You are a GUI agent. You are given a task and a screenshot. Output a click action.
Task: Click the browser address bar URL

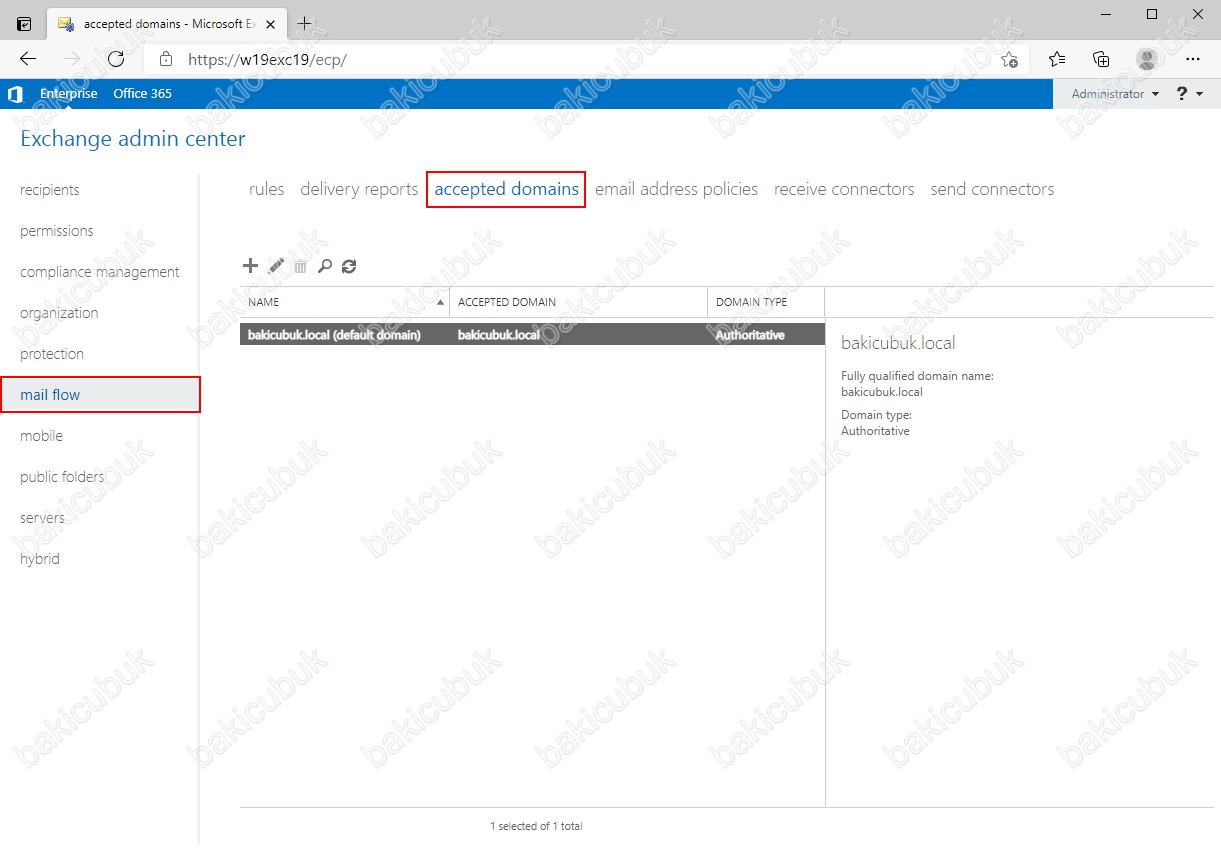267,59
